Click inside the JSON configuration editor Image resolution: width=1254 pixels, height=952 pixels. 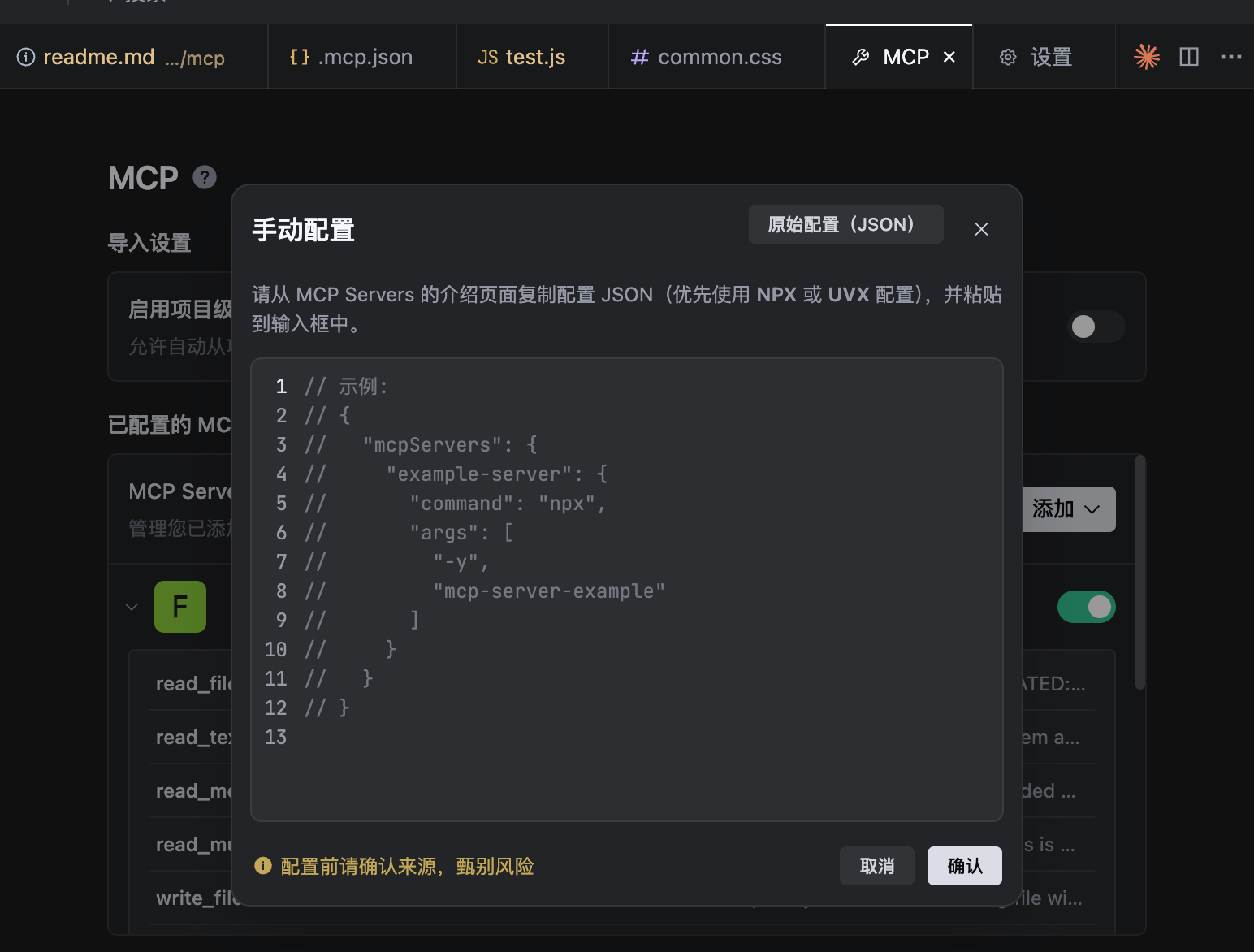pyautogui.click(x=627, y=590)
